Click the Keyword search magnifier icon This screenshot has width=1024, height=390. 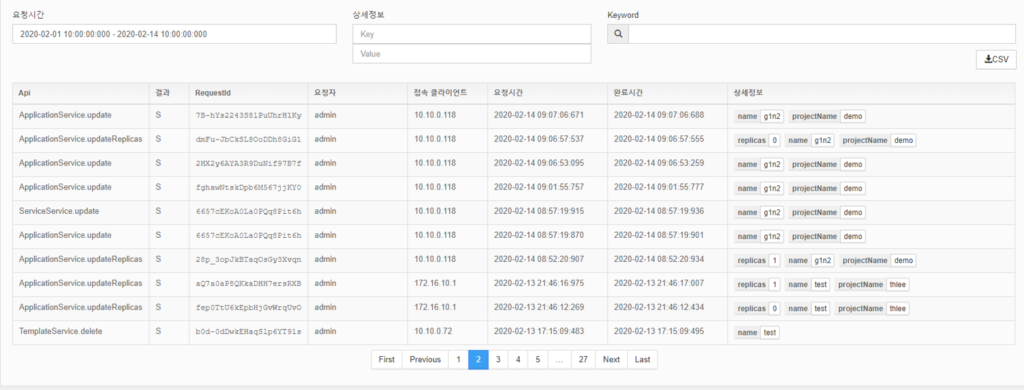coord(618,34)
